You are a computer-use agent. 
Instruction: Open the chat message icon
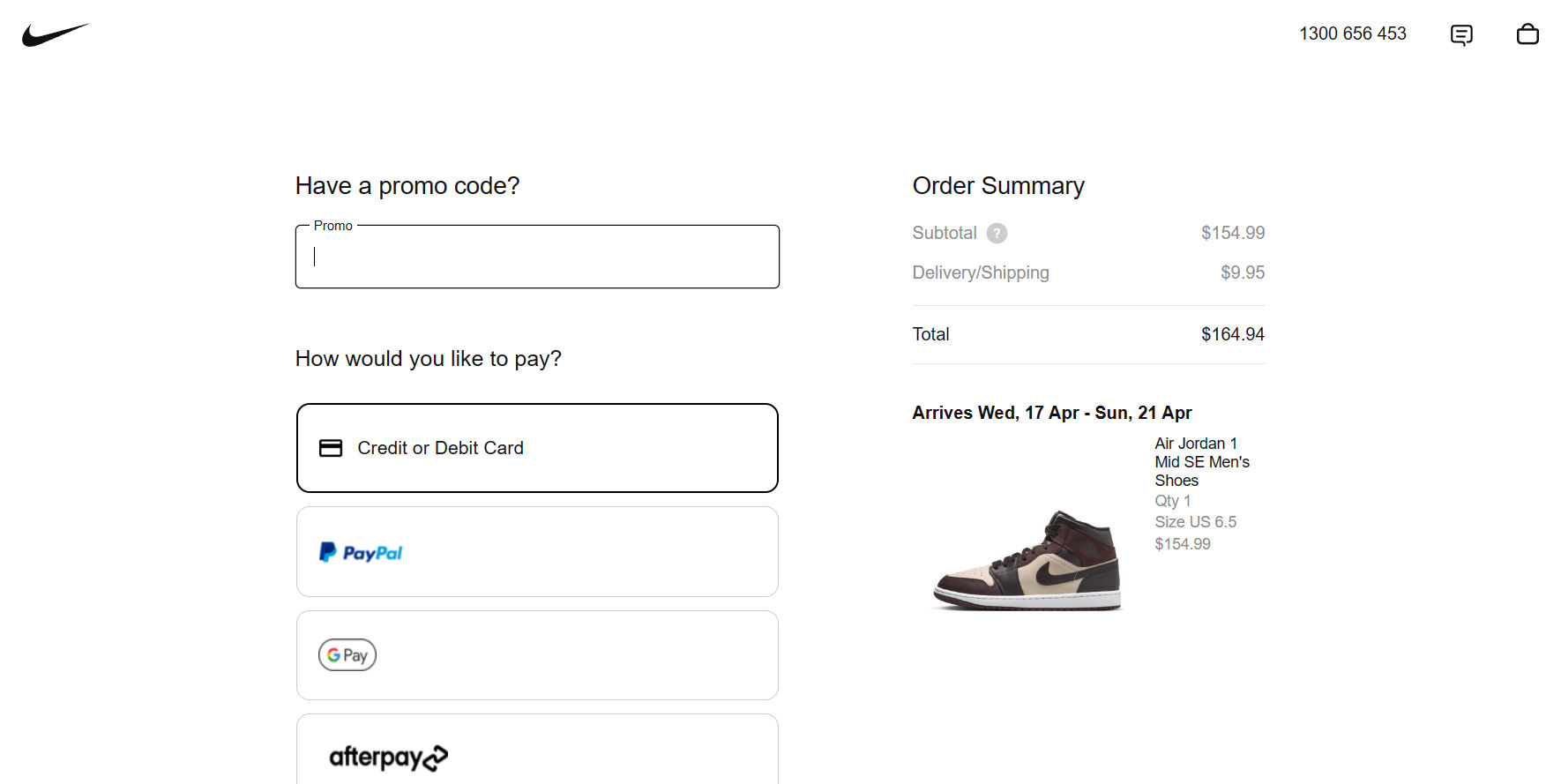point(1461,34)
